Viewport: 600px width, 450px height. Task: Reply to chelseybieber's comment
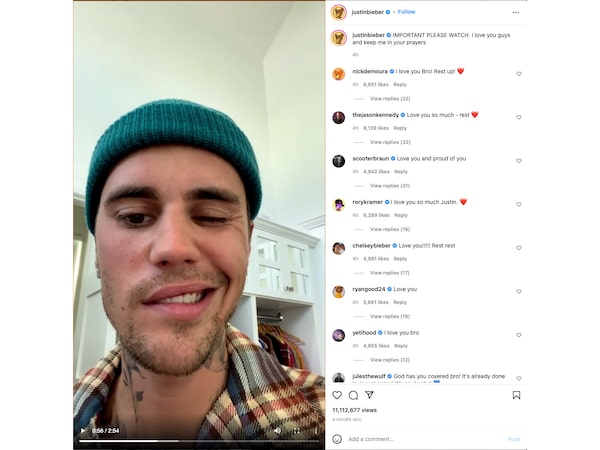400,259
